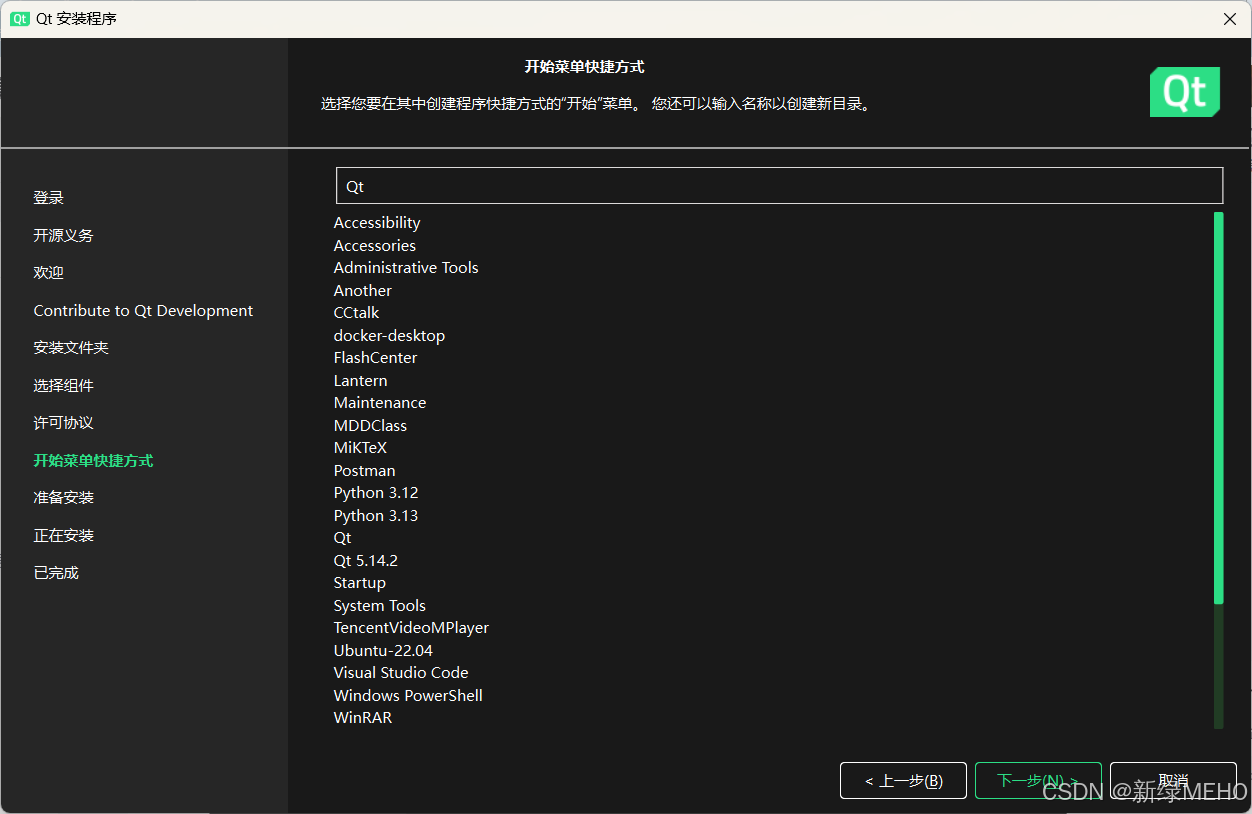Pick the Python 3.12 entry

click(x=376, y=493)
